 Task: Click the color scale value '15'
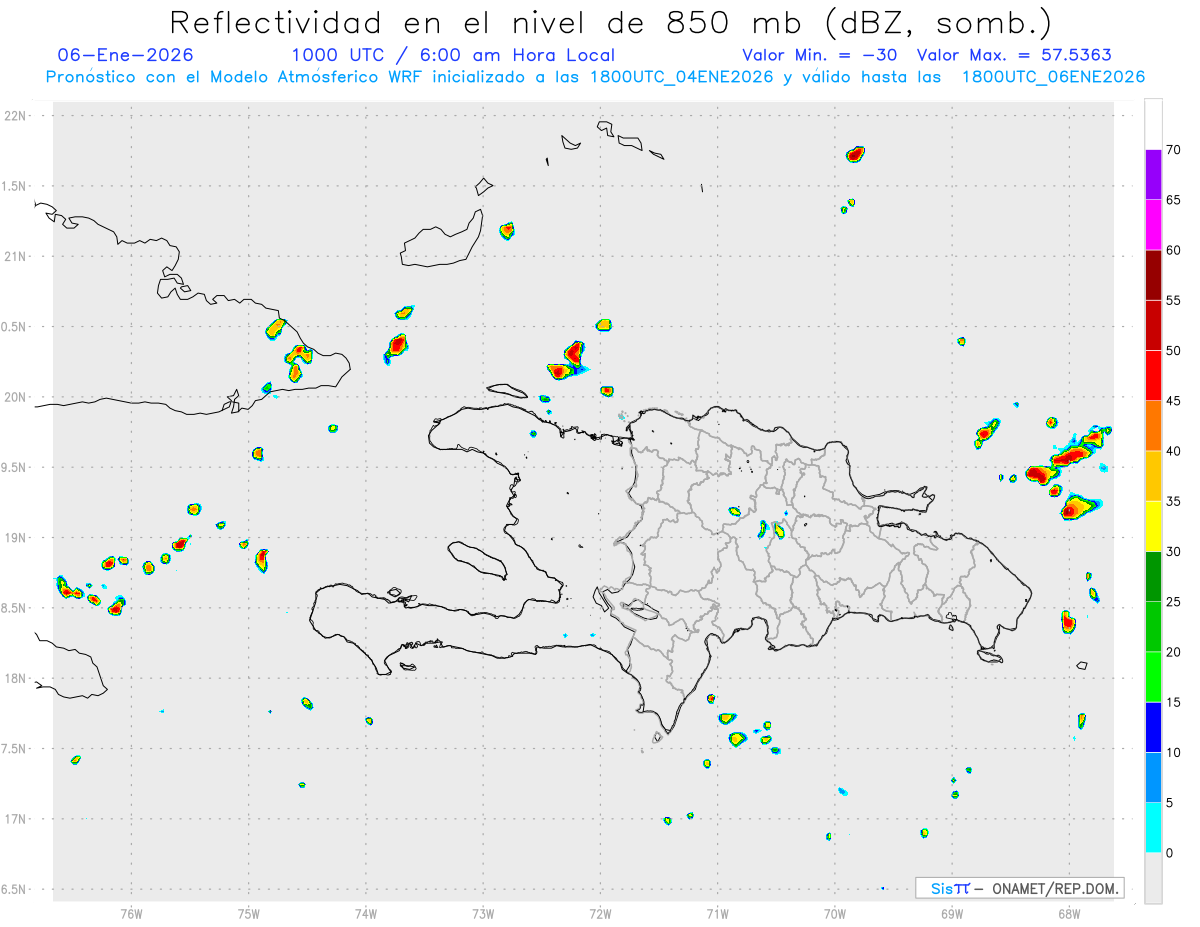[x=1173, y=702]
